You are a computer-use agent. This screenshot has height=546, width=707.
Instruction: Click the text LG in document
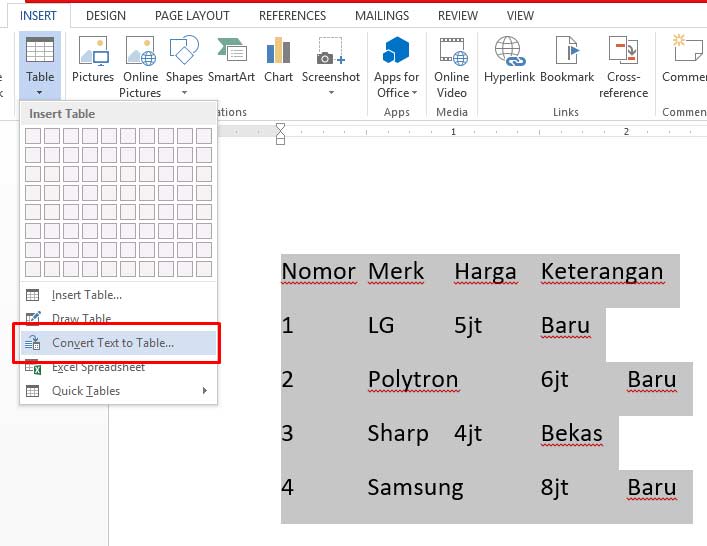coord(381,326)
